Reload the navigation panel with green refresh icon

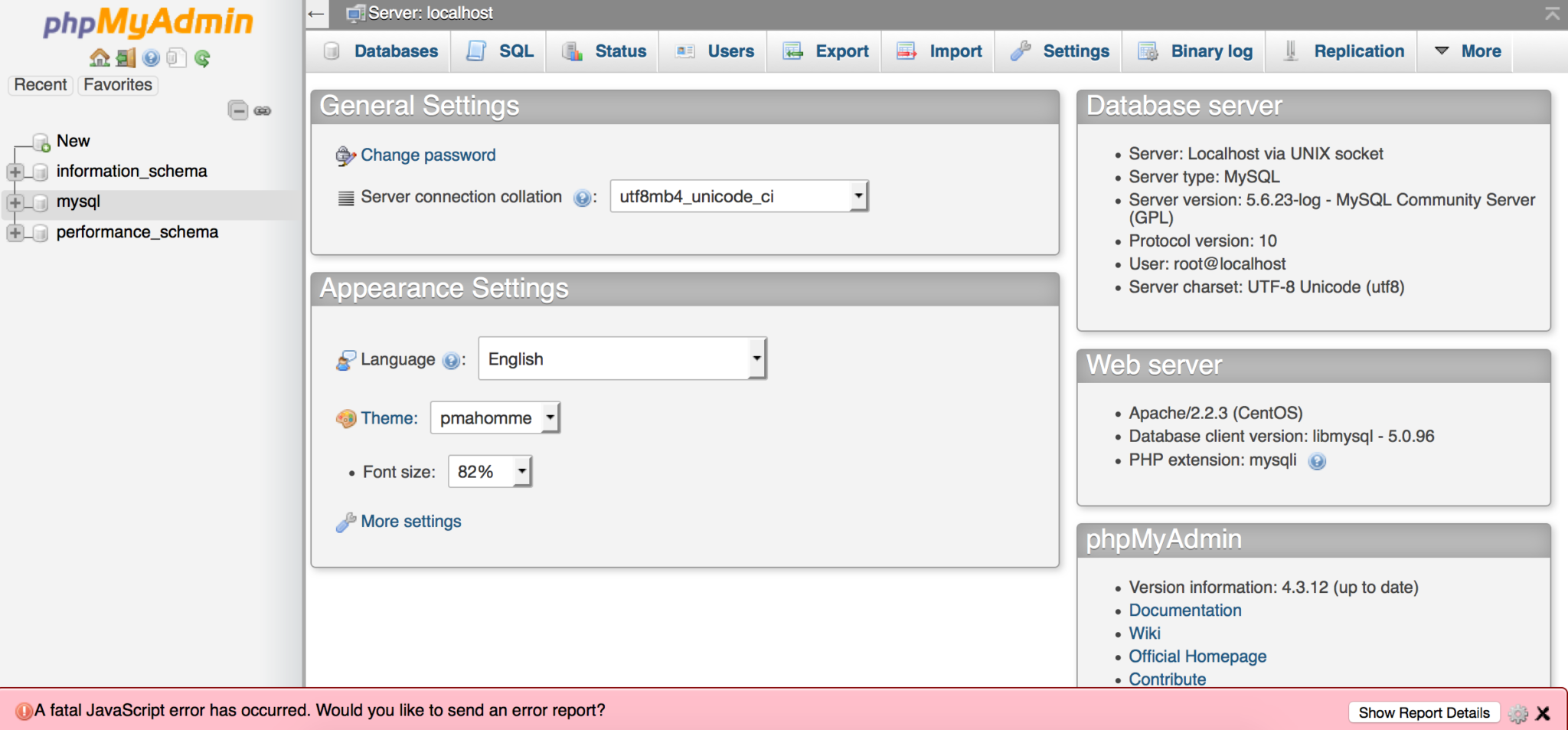click(x=202, y=58)
